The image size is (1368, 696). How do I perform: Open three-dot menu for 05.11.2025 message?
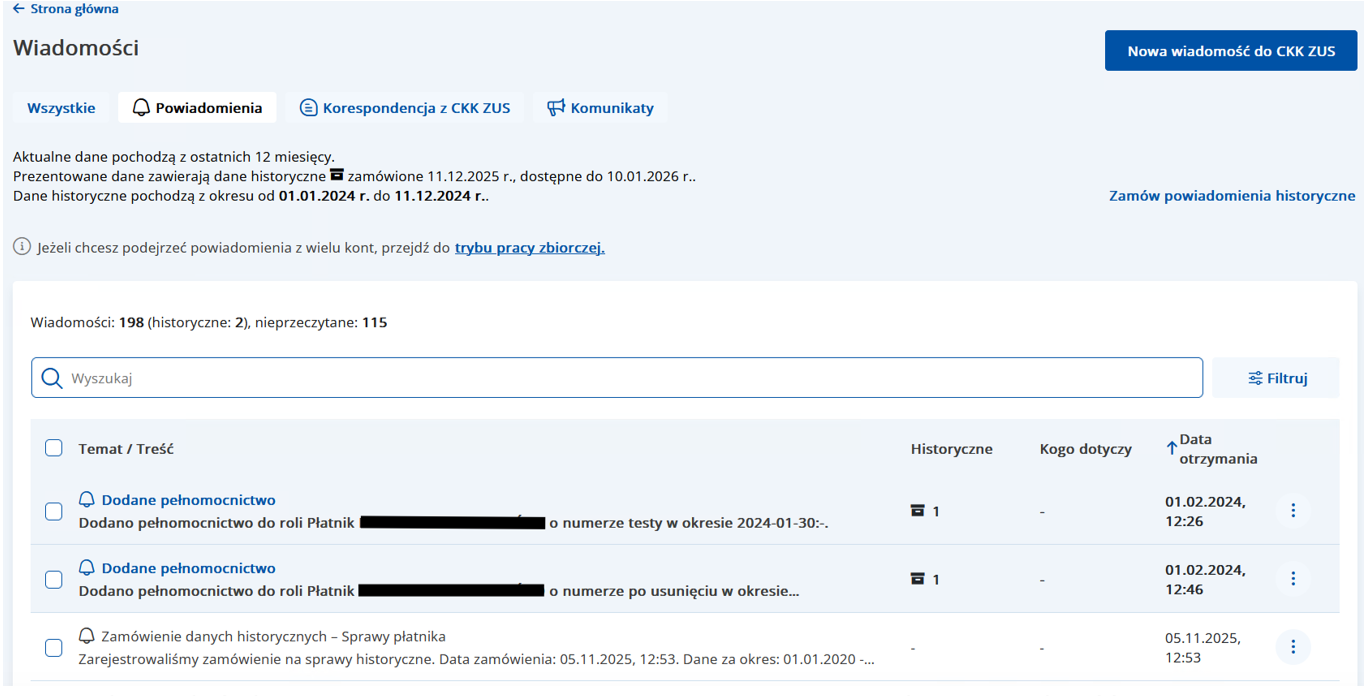(x=1292, y=647)
